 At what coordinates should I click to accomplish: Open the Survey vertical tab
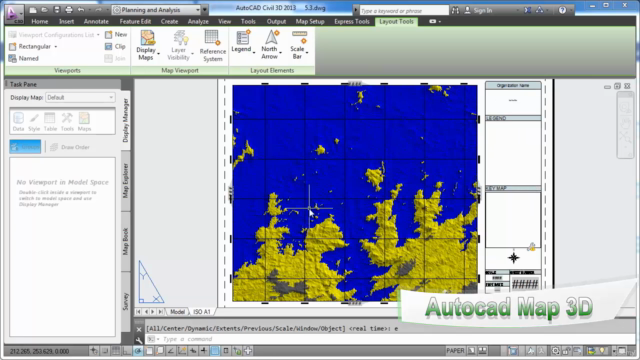(x=126, y=301)
